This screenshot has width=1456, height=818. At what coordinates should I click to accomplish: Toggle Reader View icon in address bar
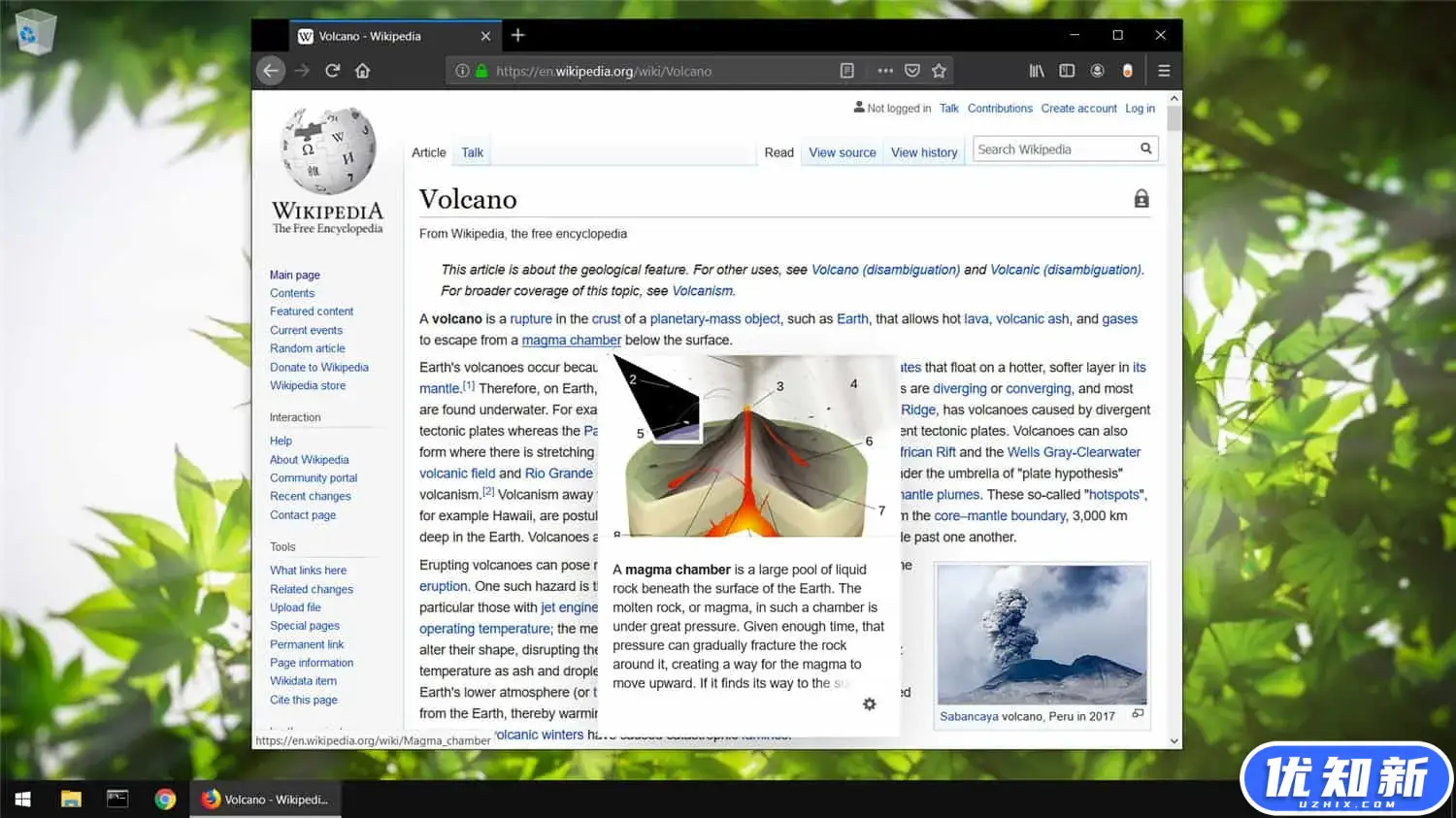pyautogui.click(x=847, y=71)
